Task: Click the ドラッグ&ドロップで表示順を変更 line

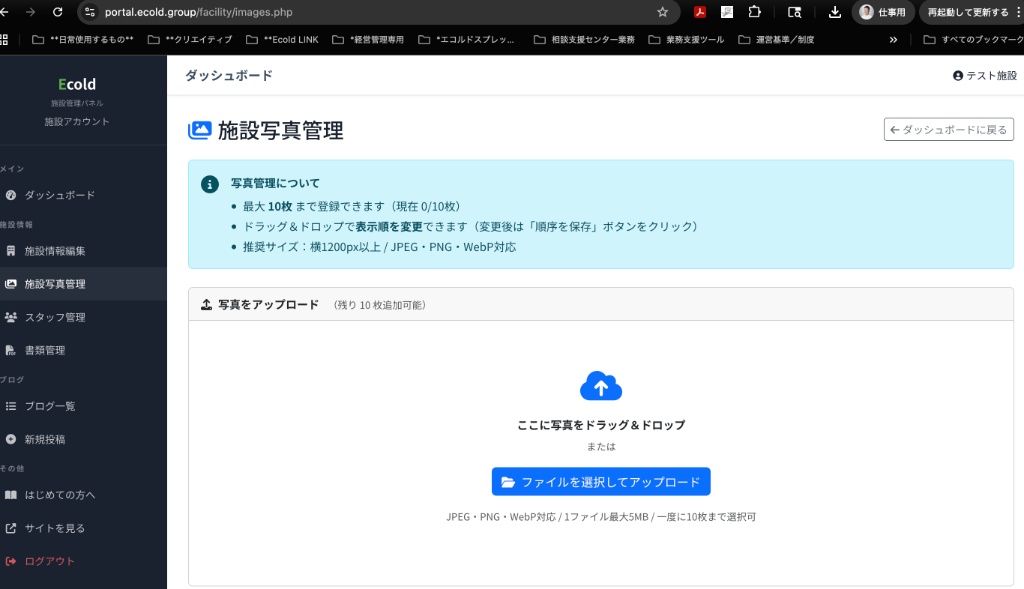Action: (x=470, y=227)
